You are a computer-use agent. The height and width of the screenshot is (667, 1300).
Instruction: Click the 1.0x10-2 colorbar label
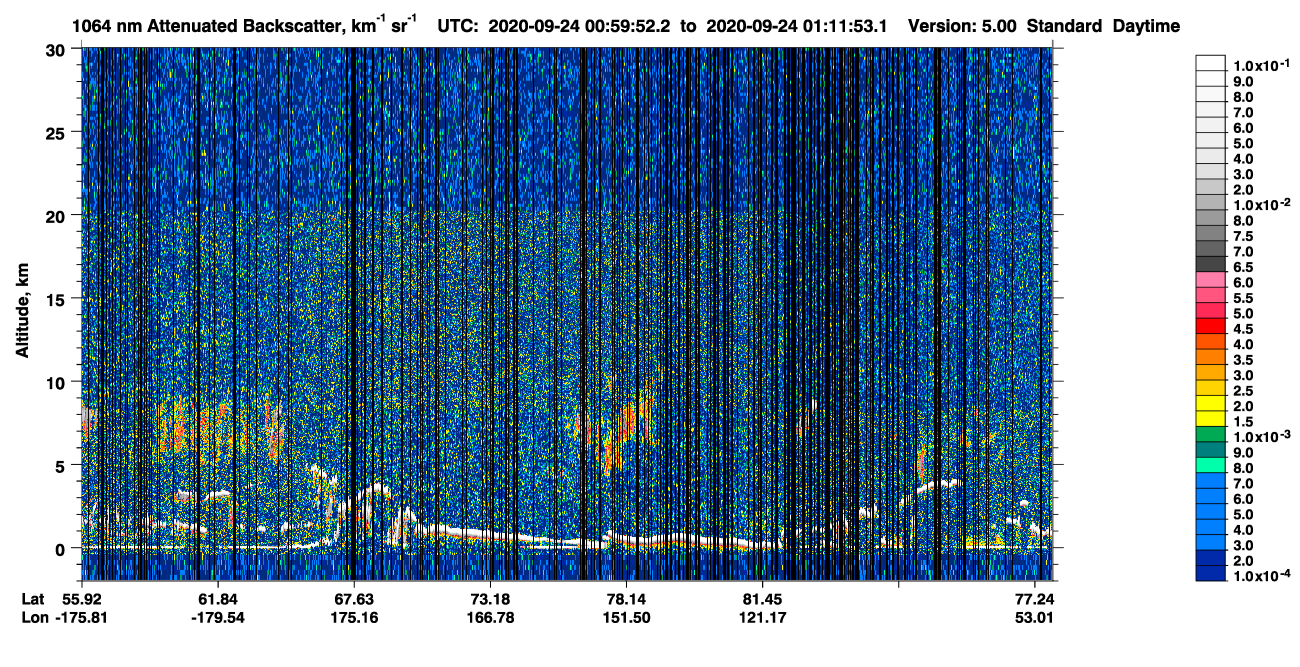1263,204
